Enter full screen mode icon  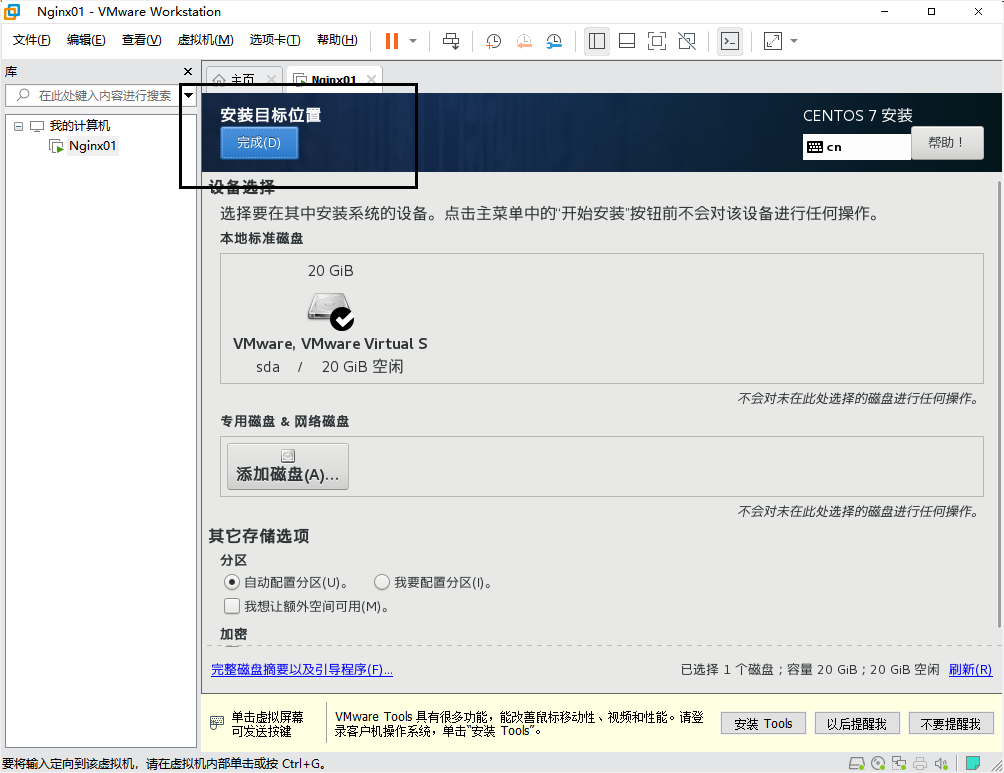pos(657,41)
